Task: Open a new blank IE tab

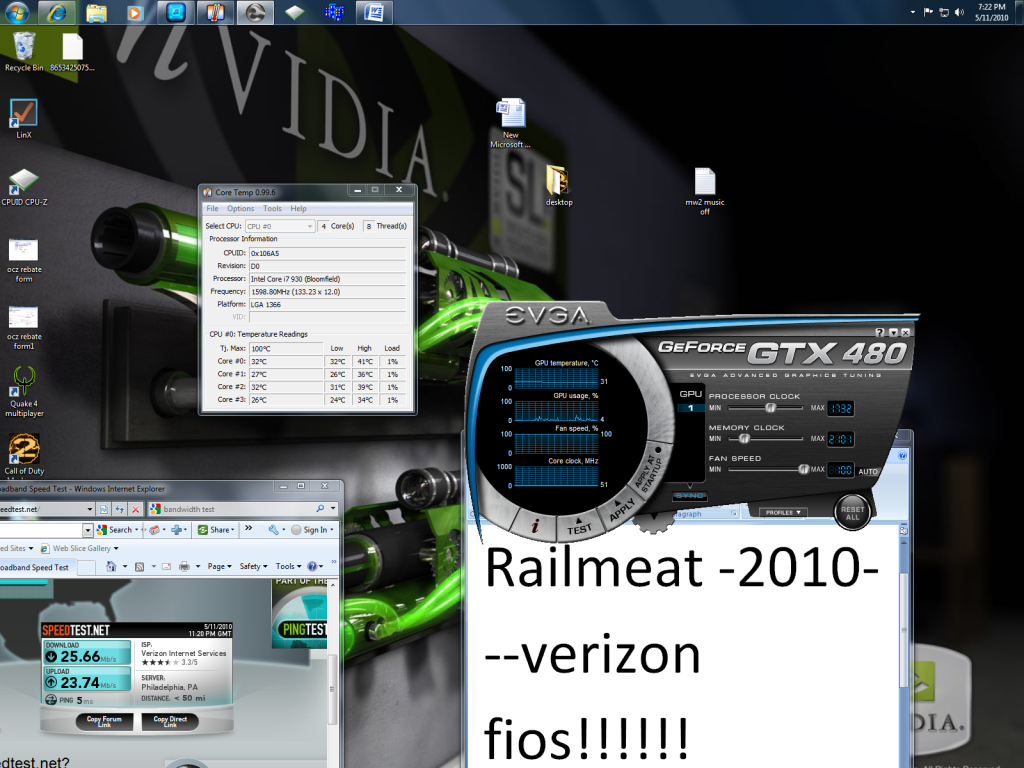Action: coord(86,568)
